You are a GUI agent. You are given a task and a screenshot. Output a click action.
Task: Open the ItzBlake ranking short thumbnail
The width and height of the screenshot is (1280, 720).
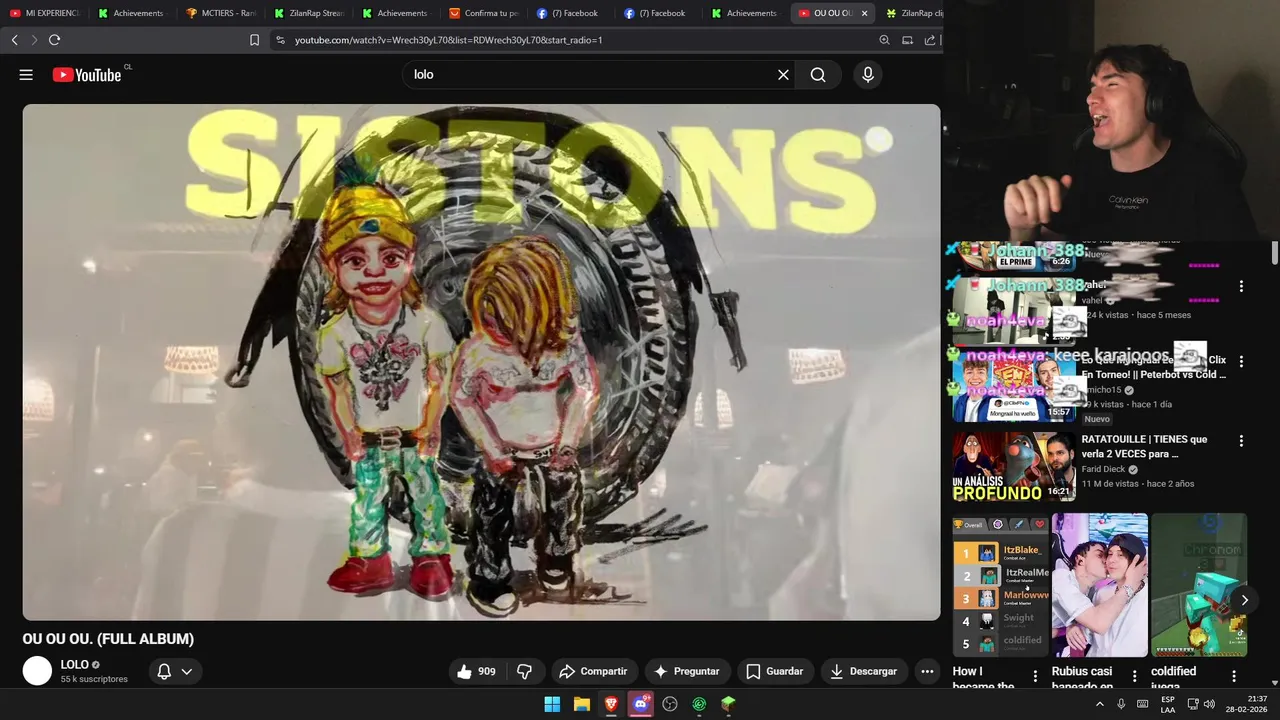pyautogui.click(x=1000, y=585)
